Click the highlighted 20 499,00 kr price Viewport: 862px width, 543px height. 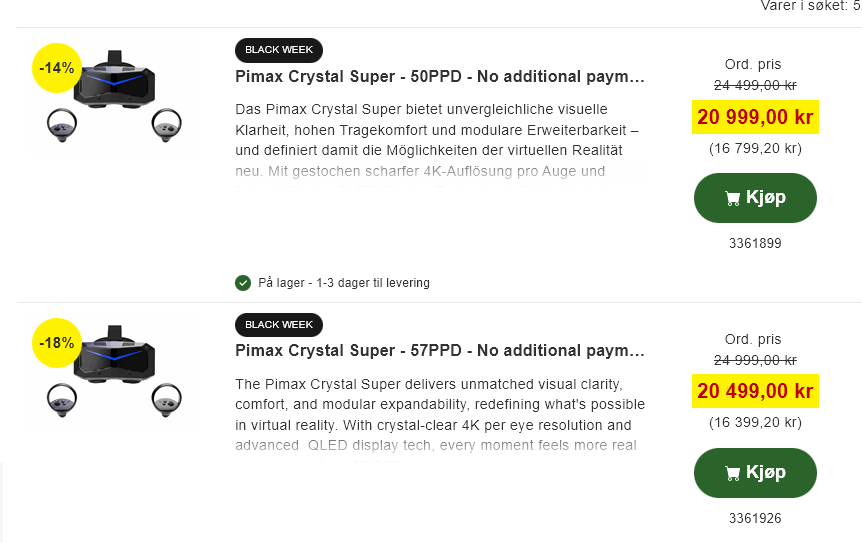click(x=755, y=392)
